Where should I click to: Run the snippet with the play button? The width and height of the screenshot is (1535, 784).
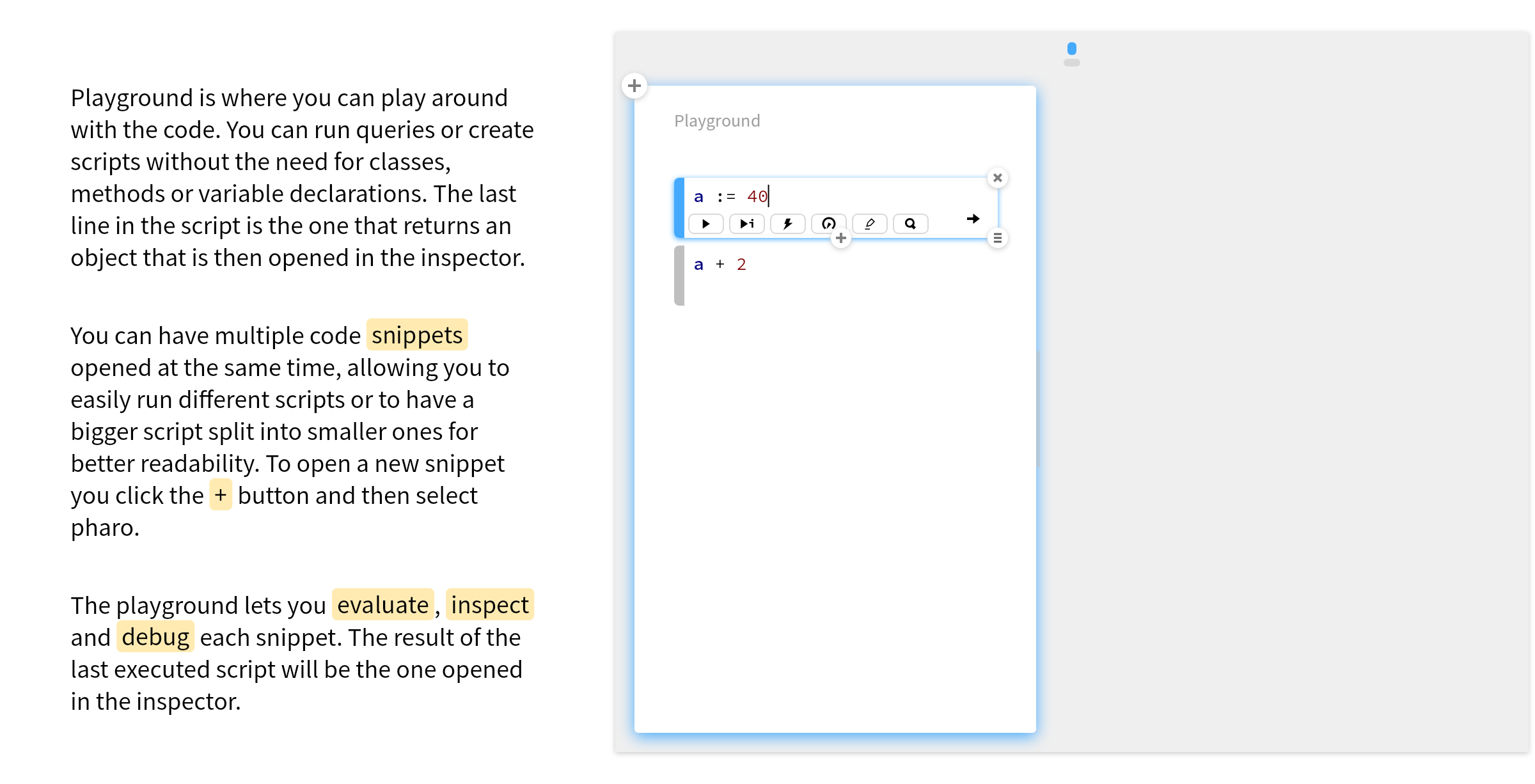coord(705,224)
